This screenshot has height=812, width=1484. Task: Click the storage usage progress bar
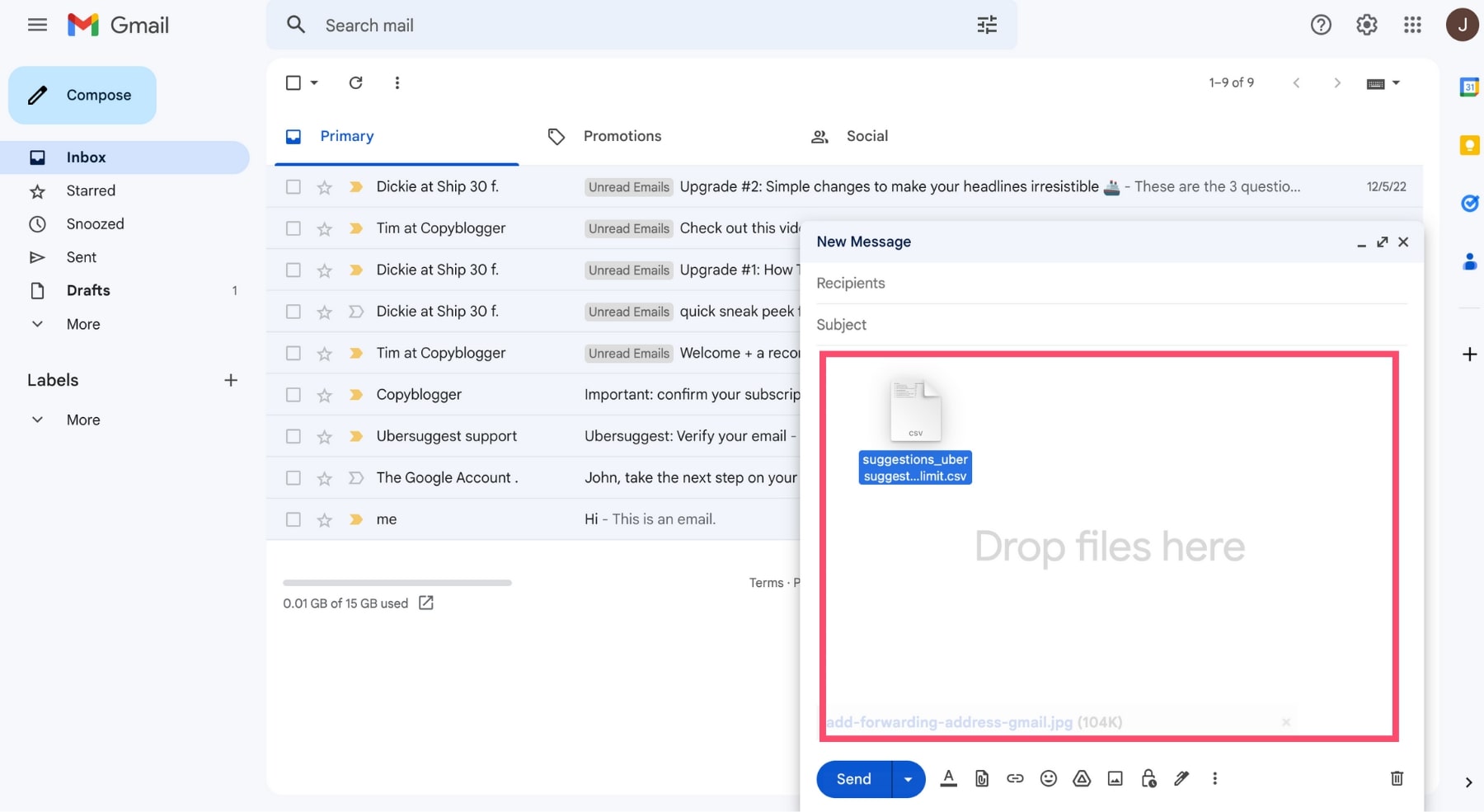[397, 583]
